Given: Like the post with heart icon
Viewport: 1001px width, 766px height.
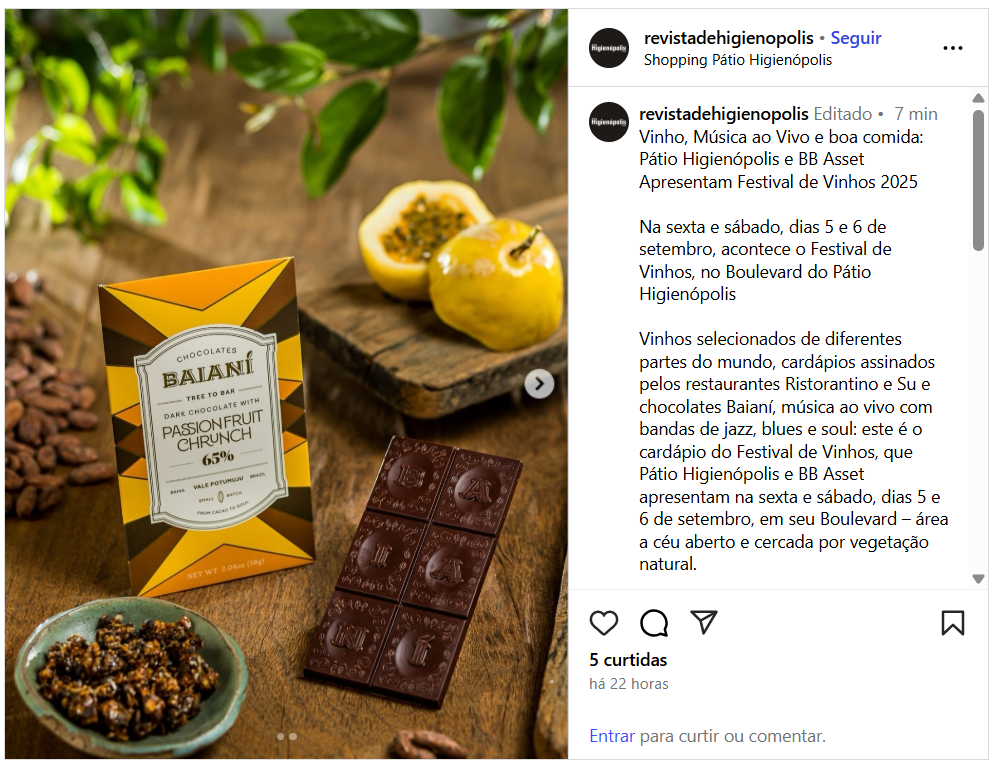Looking at the screenshot, I should [603, 623].
